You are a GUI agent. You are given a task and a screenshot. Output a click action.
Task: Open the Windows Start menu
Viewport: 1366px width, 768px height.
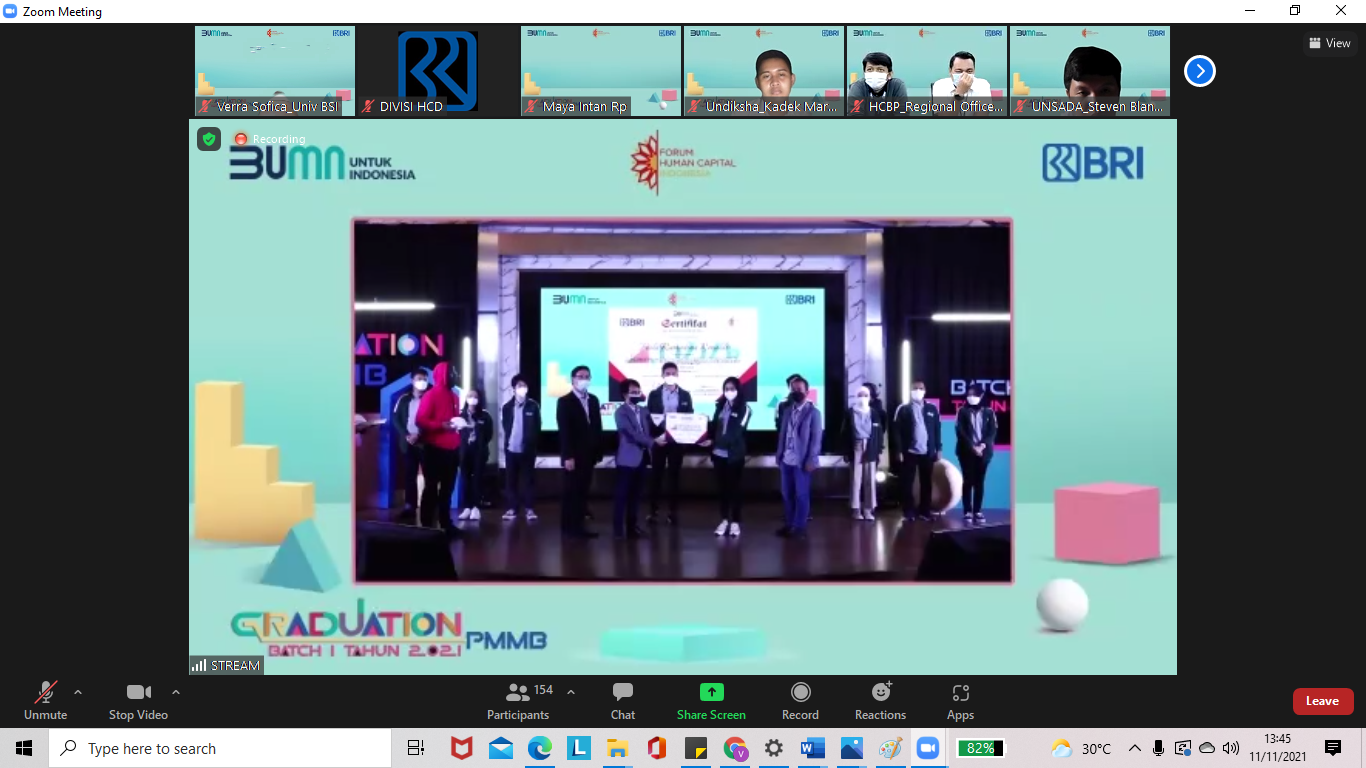coord(24,748)
